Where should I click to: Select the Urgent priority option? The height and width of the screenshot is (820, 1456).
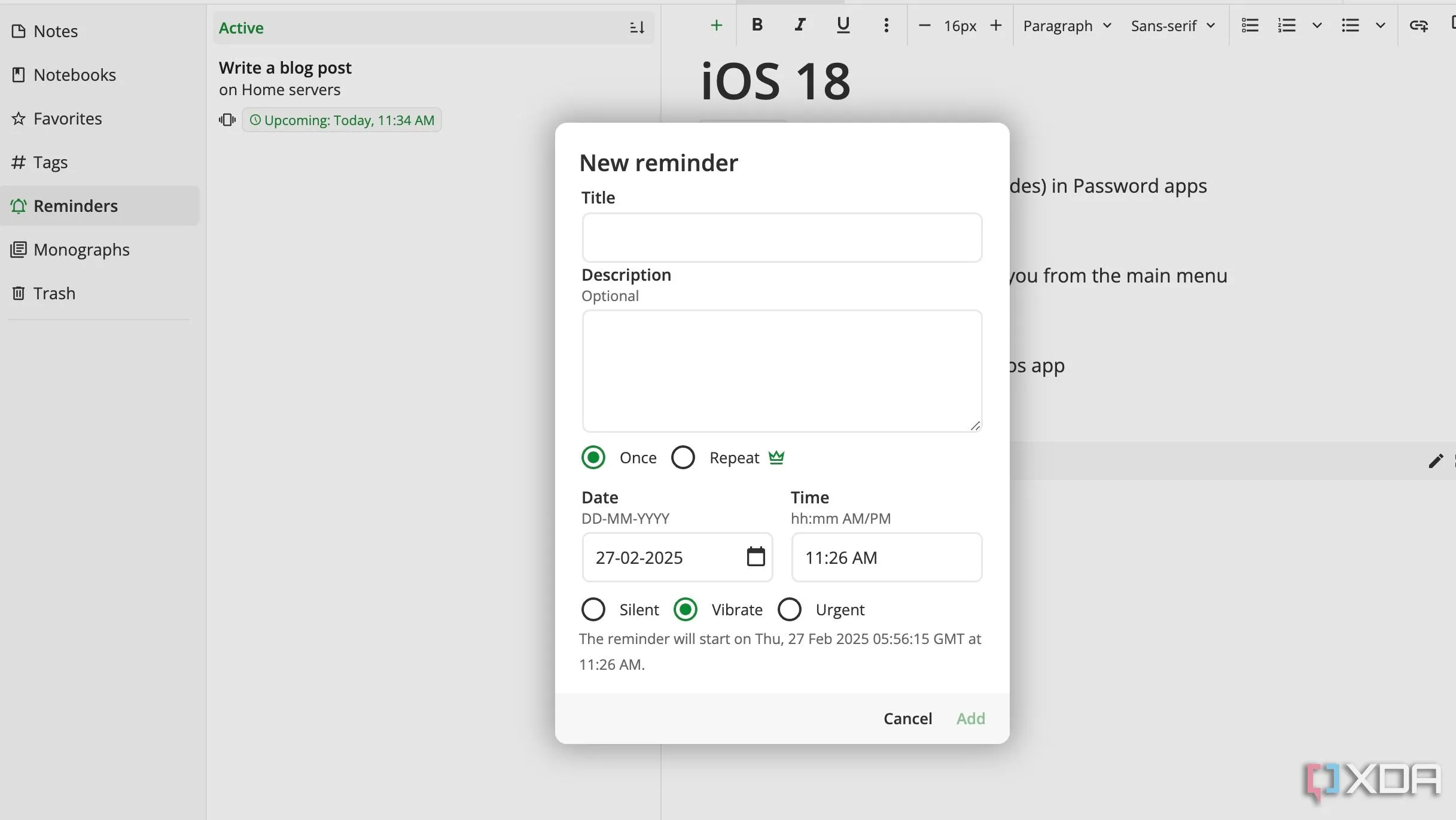click(789, 609)
